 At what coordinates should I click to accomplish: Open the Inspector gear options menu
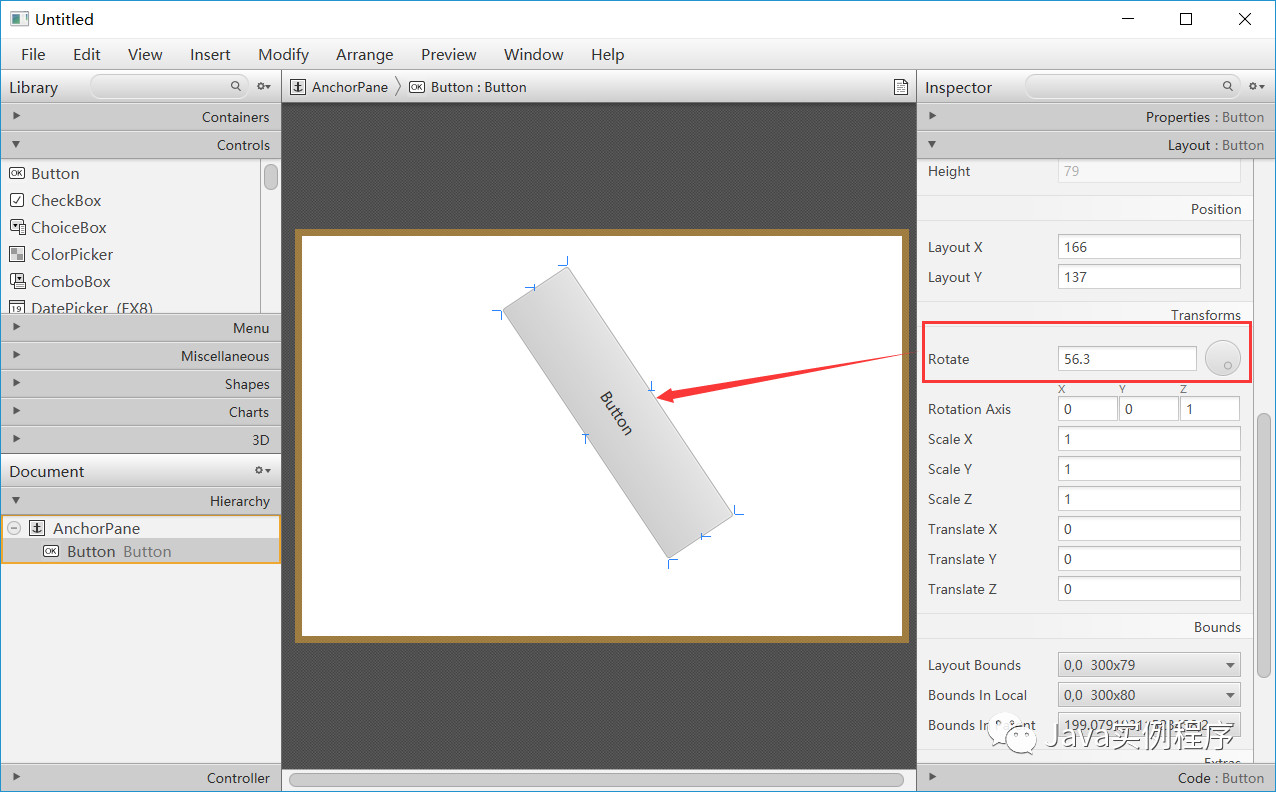pyautogui.click(x=1256, y=87)
